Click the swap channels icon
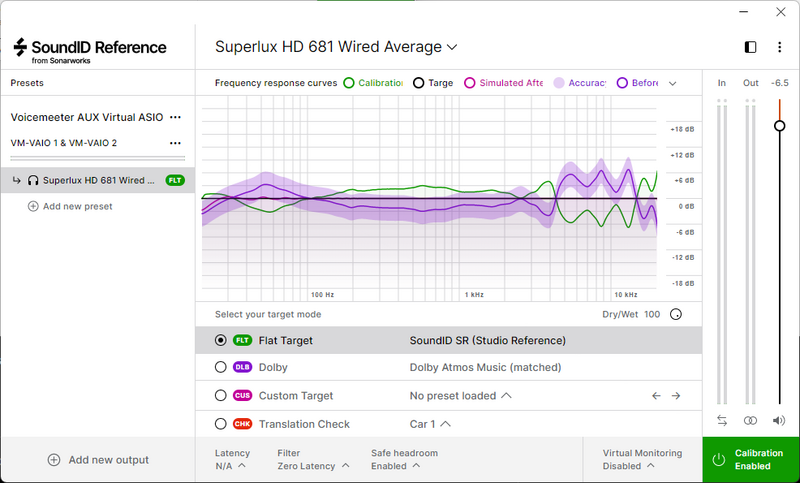 721,420
